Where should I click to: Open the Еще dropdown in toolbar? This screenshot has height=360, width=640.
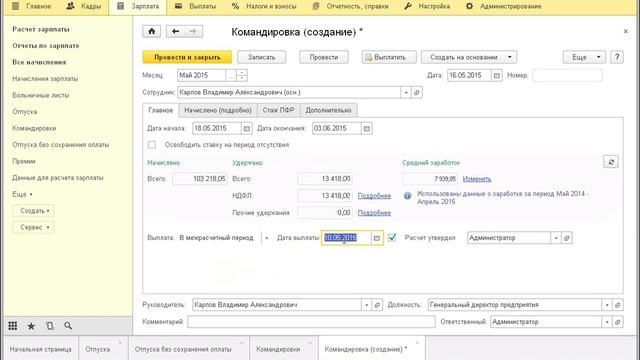tap(584, 57)
